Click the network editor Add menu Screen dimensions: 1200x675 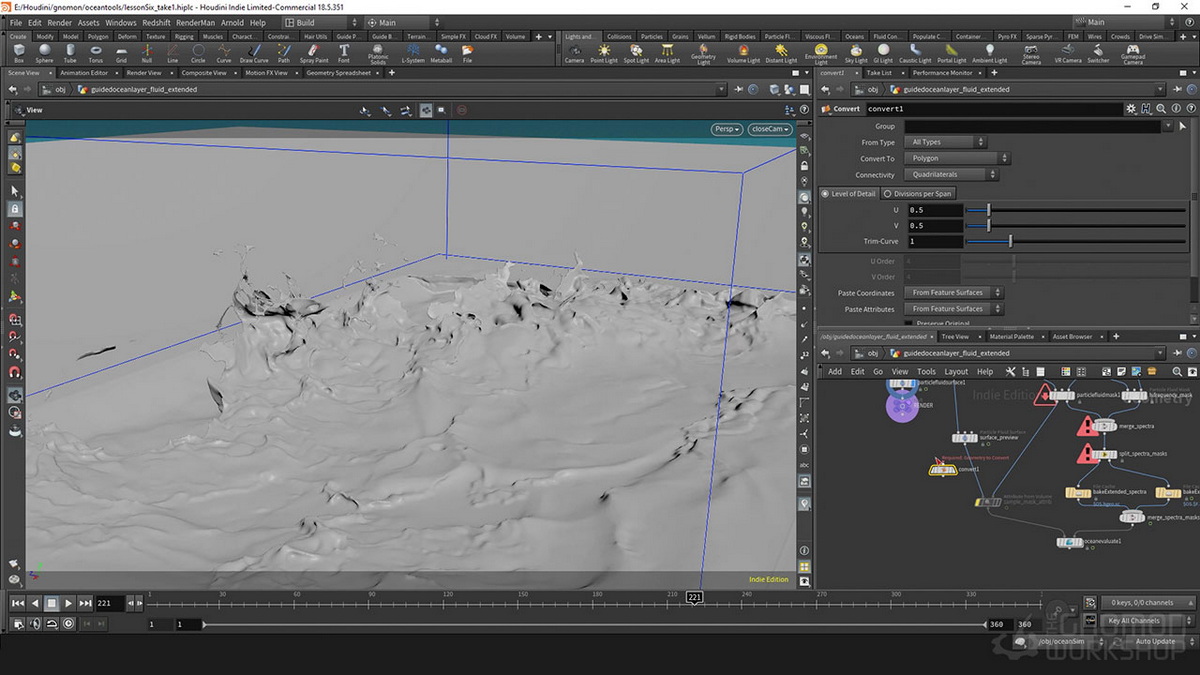coord(834,372)
